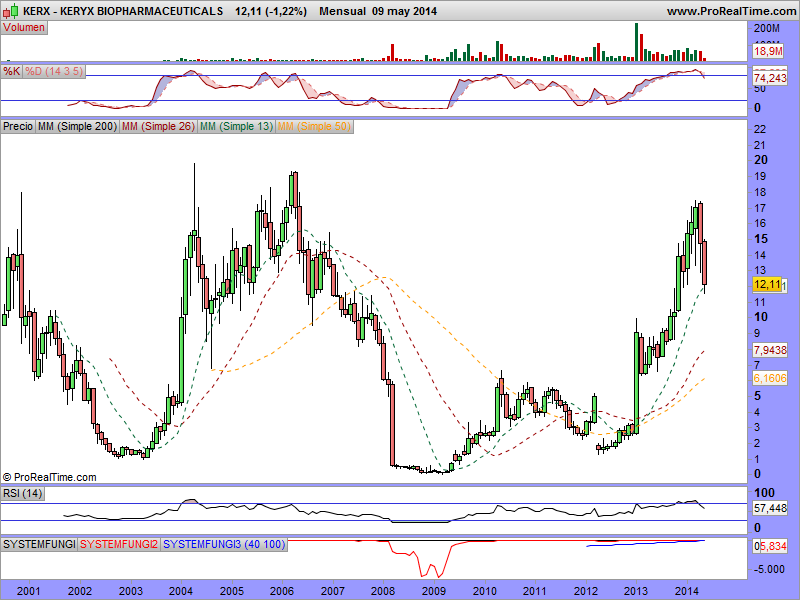Click the quote 12,11 (-1,22%) in header
Image resolution: width=800 pixels, height=600 pixels.
click(x=271, y=11)
